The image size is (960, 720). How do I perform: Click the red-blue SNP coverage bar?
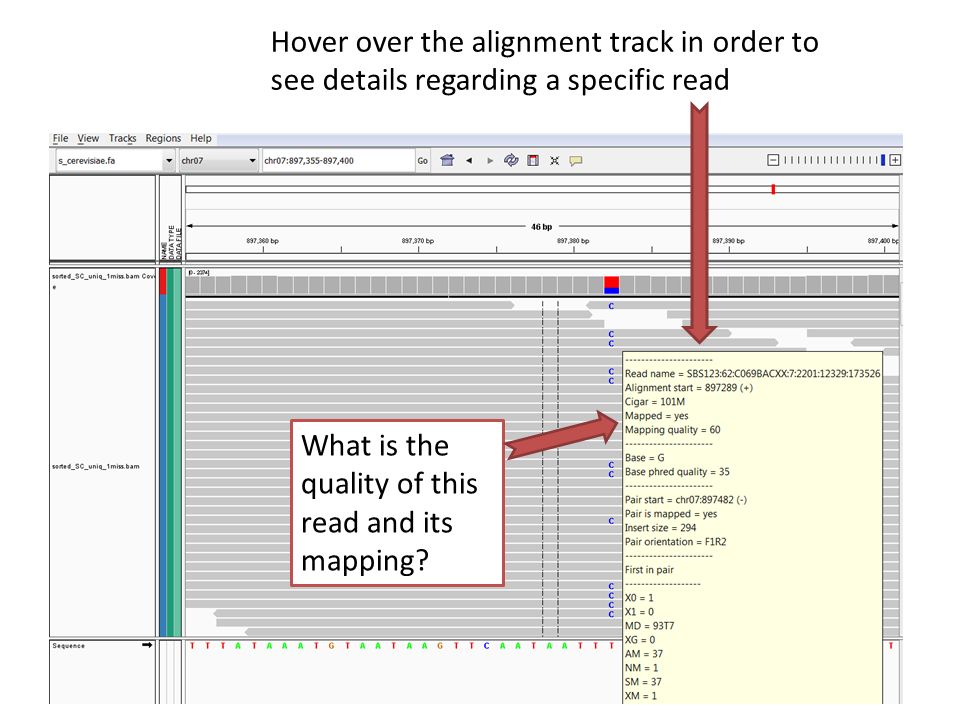tap(612, 285)
